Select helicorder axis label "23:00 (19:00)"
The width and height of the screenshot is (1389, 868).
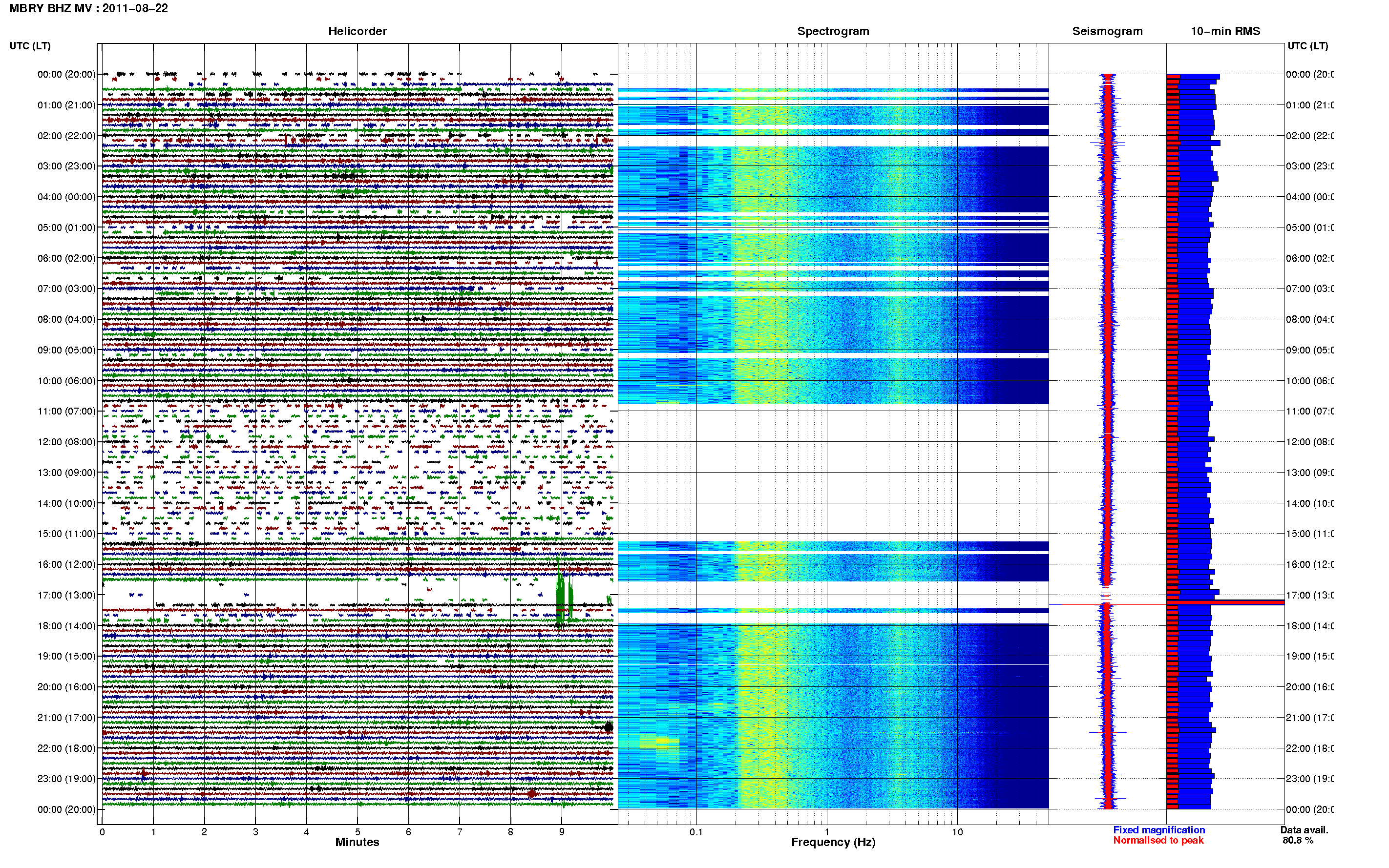[x=66, y=779]
